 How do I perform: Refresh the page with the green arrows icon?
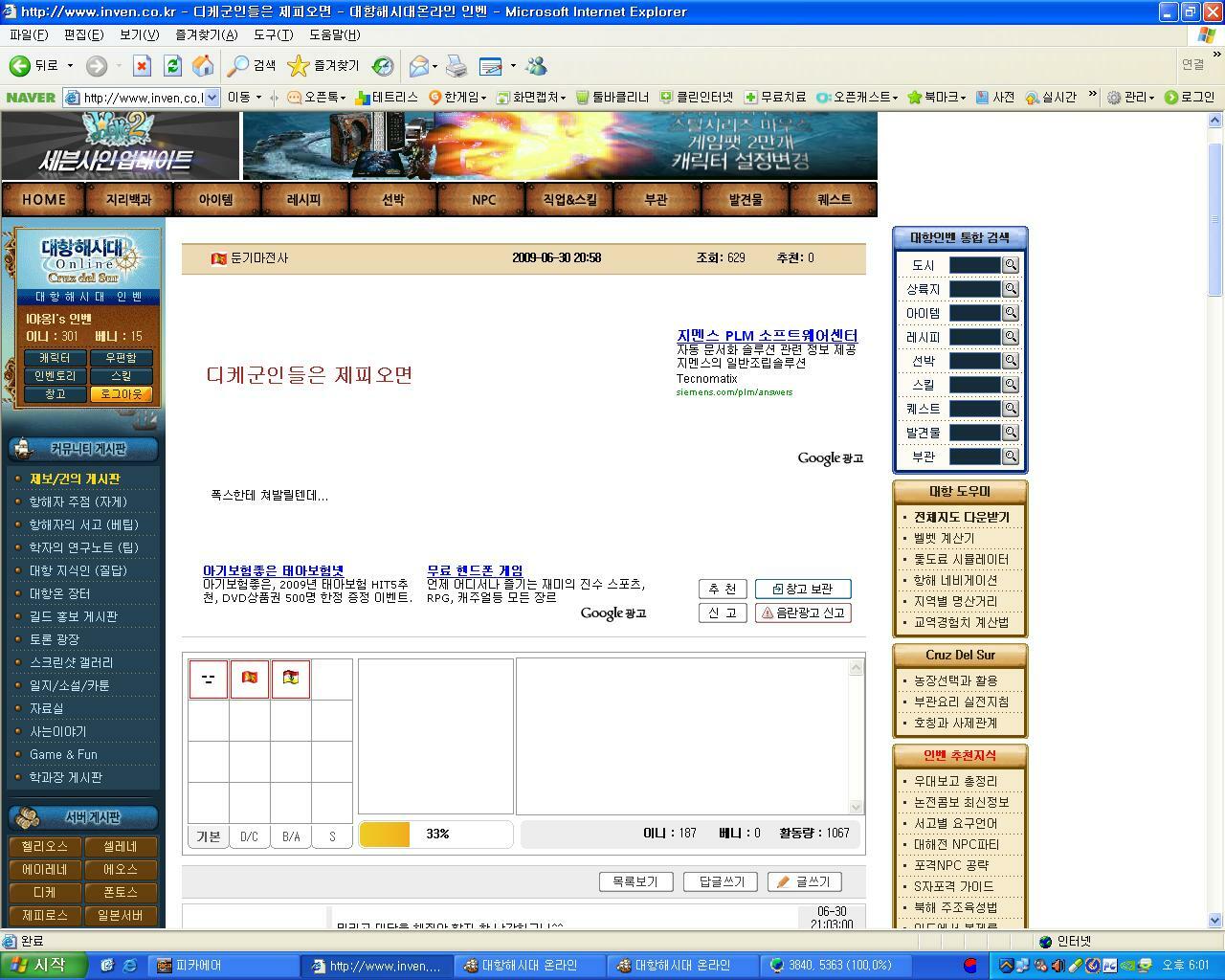[172, 66]
